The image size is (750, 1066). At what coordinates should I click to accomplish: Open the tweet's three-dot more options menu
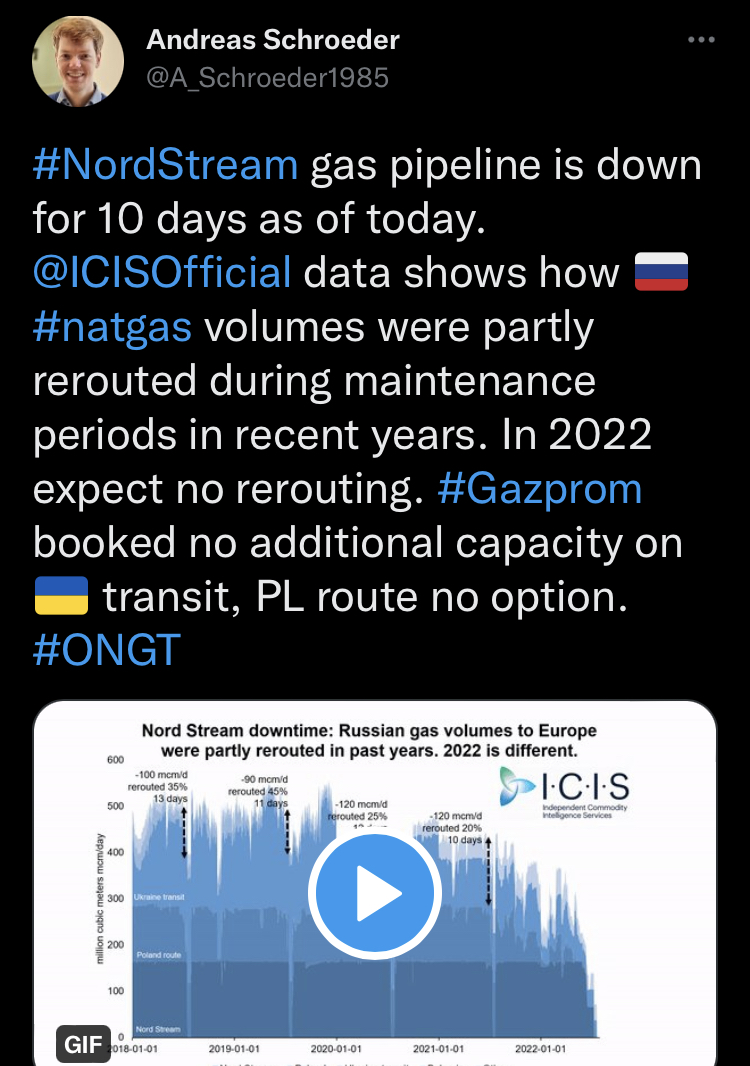(702, 40)
